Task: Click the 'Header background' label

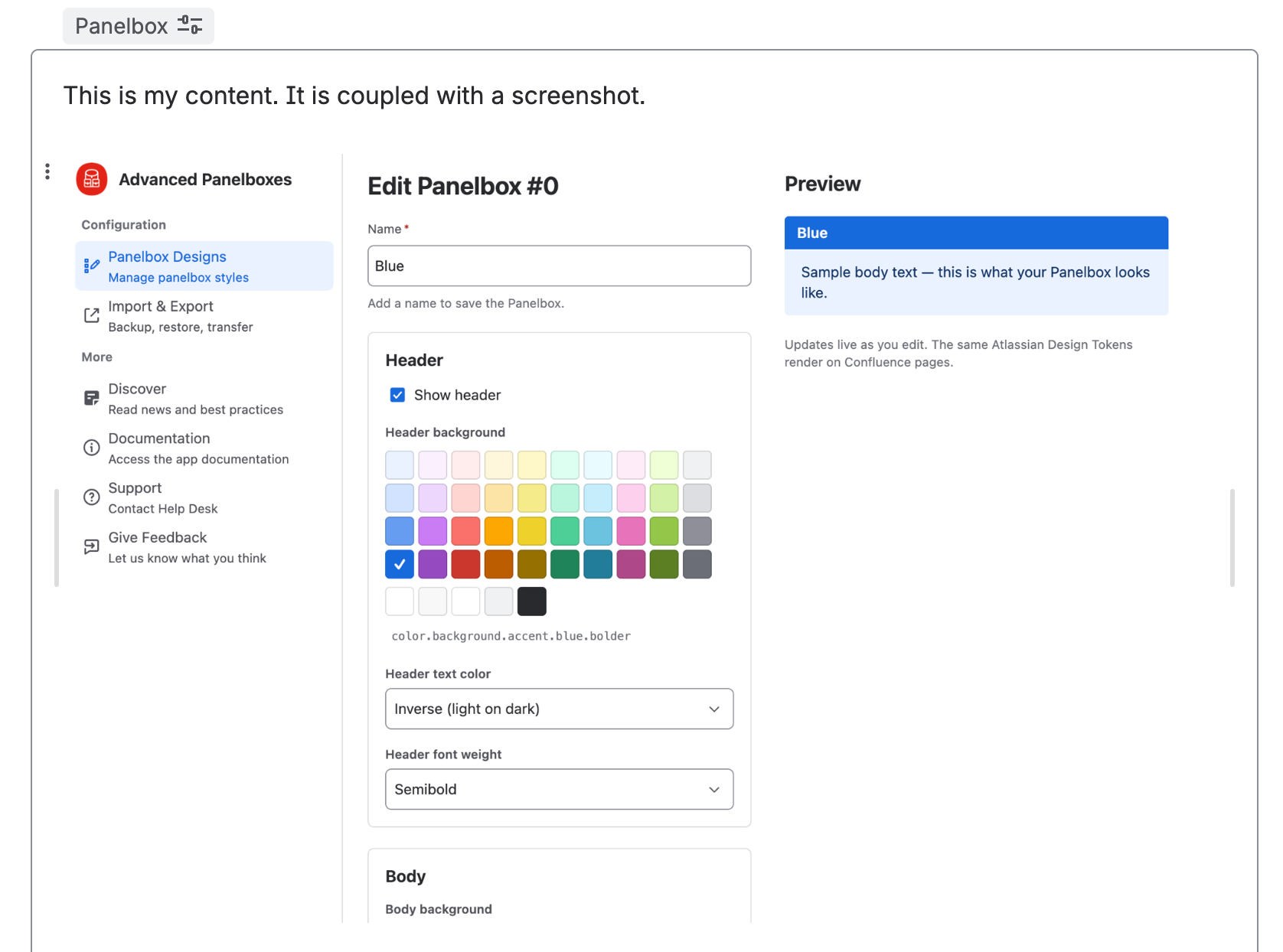Action: coord(446,432)
